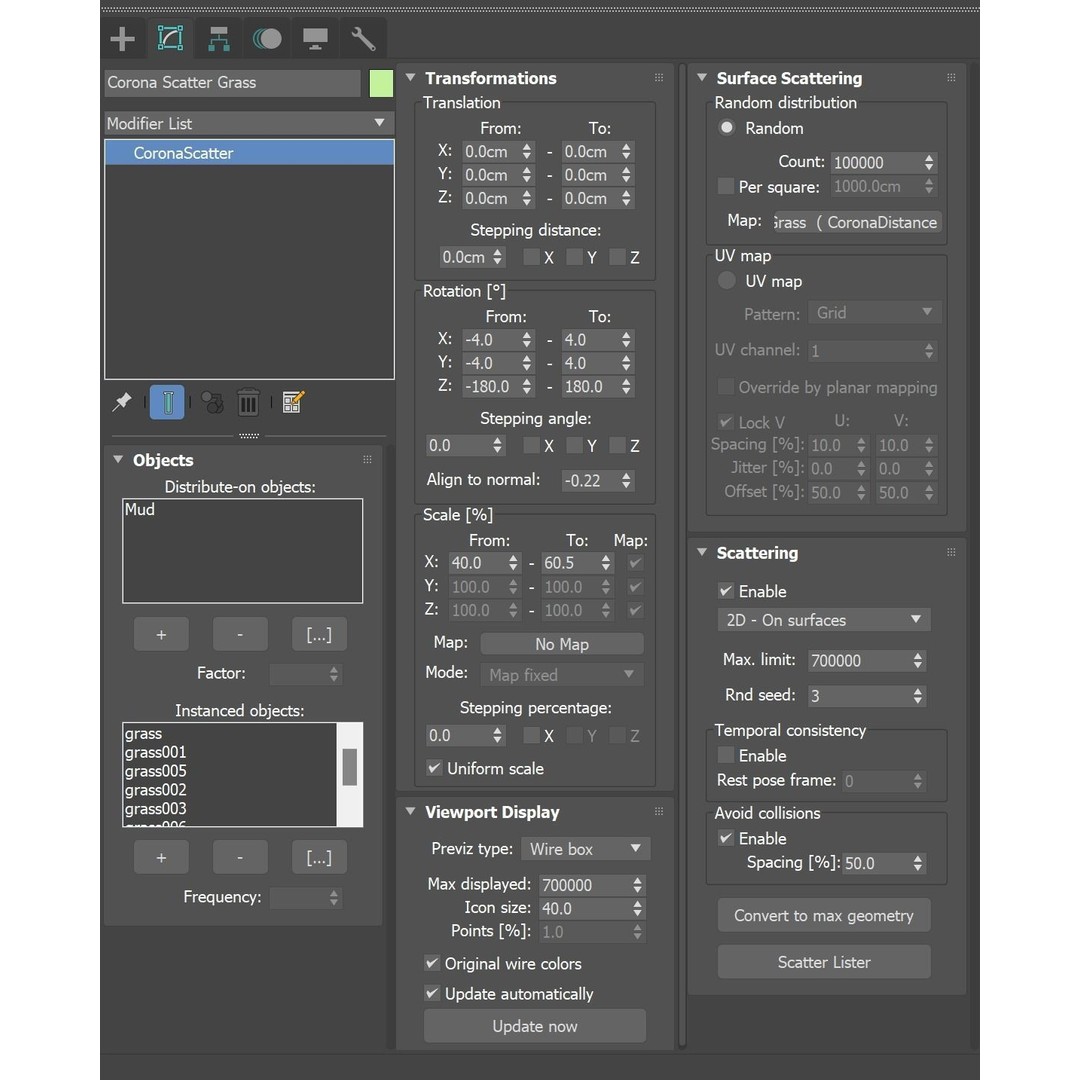Open the 2D - On surfaces dropdown
This screenshot has width=1080, height=1080.
click(x=824, y=620)
